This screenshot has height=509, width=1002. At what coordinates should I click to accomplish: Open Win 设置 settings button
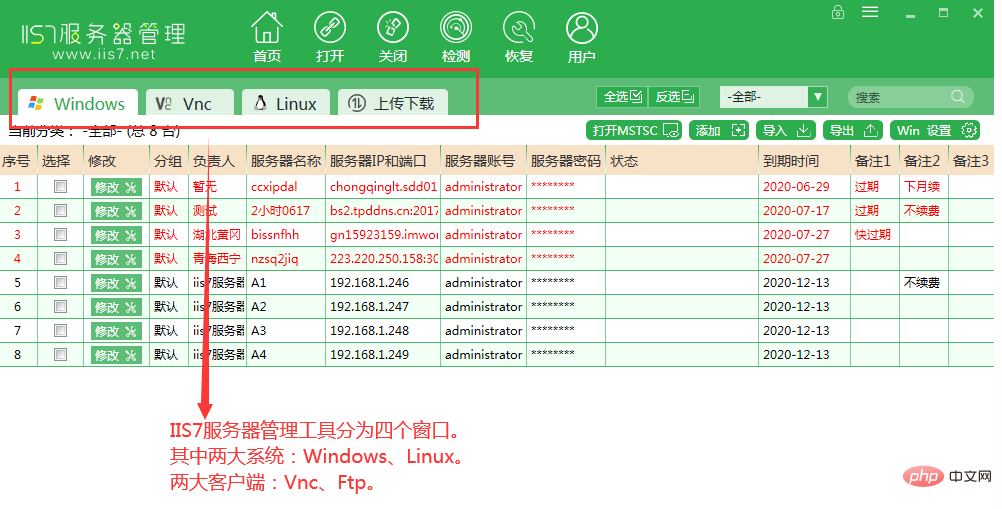pyautogui.click(x=934, y=130)
